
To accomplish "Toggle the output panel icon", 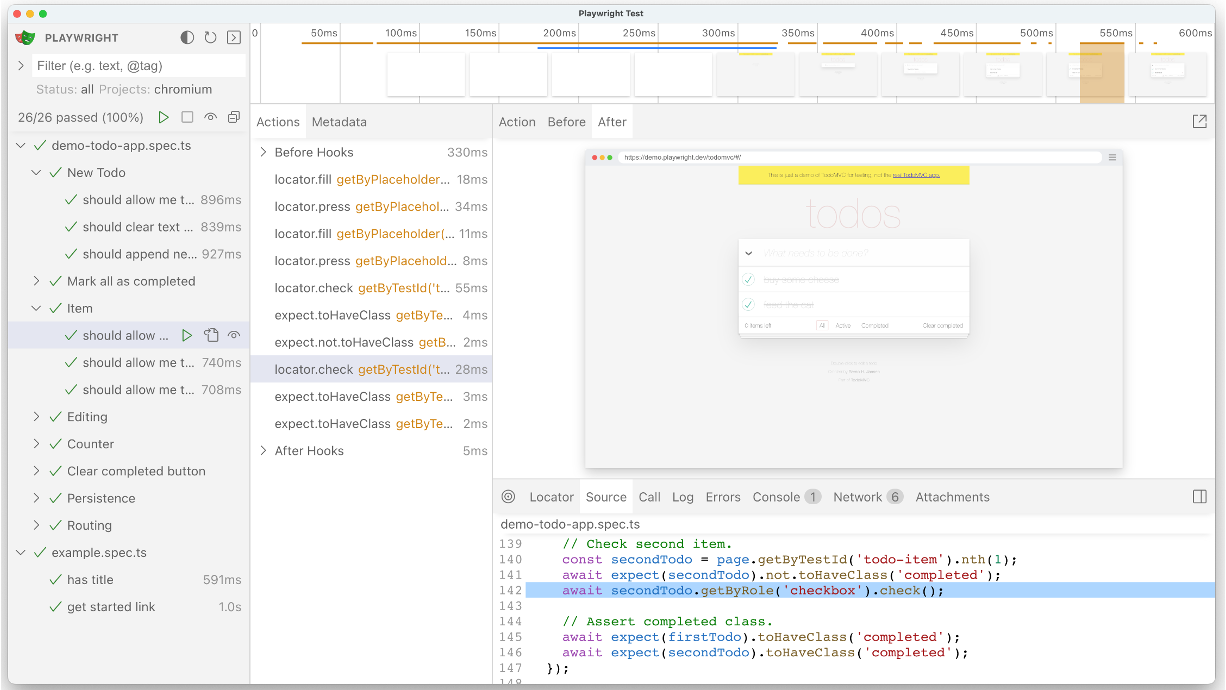I will [234, 38].
